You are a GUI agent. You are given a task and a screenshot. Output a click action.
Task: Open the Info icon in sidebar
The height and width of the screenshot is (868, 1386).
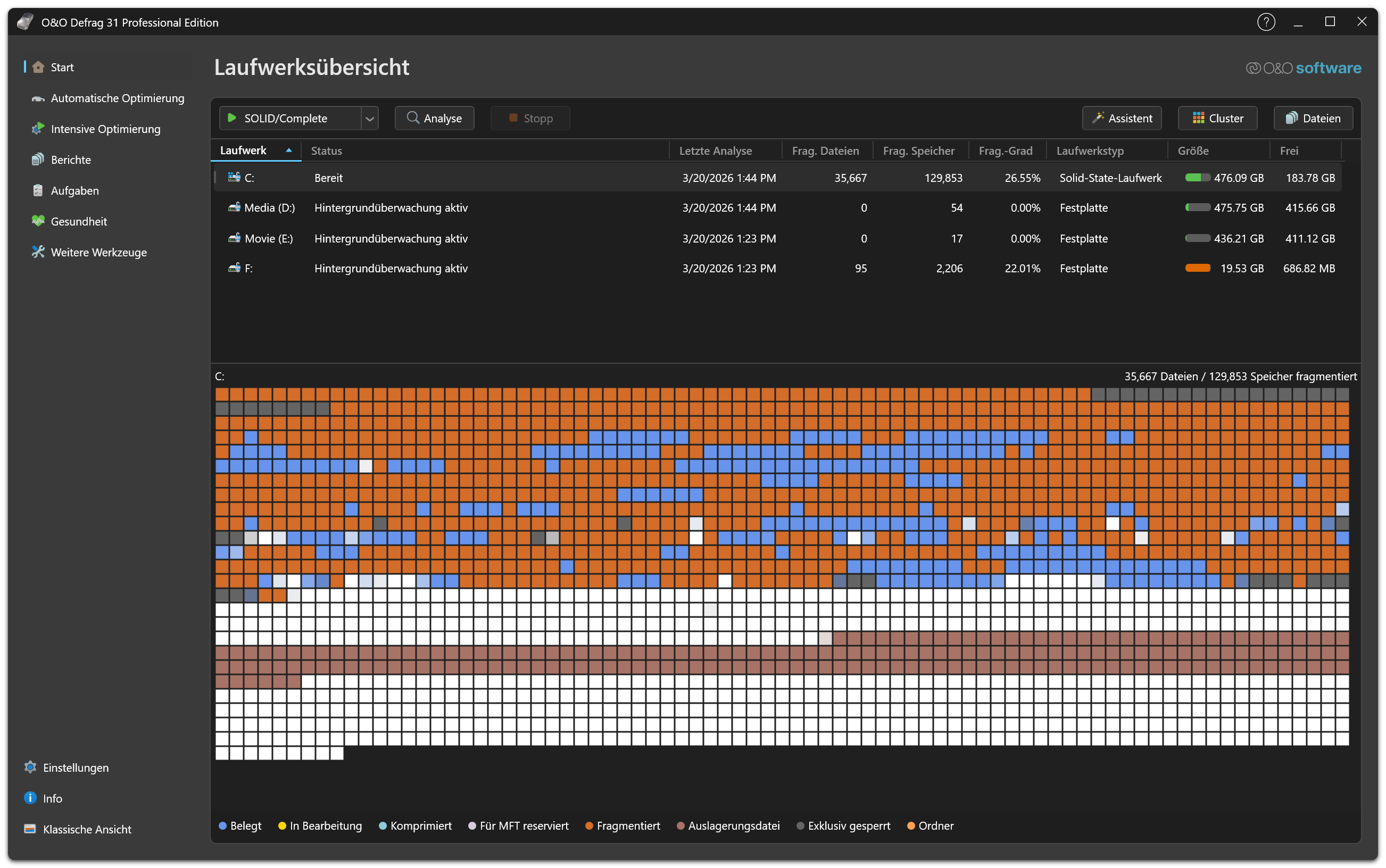click(30, 798)
